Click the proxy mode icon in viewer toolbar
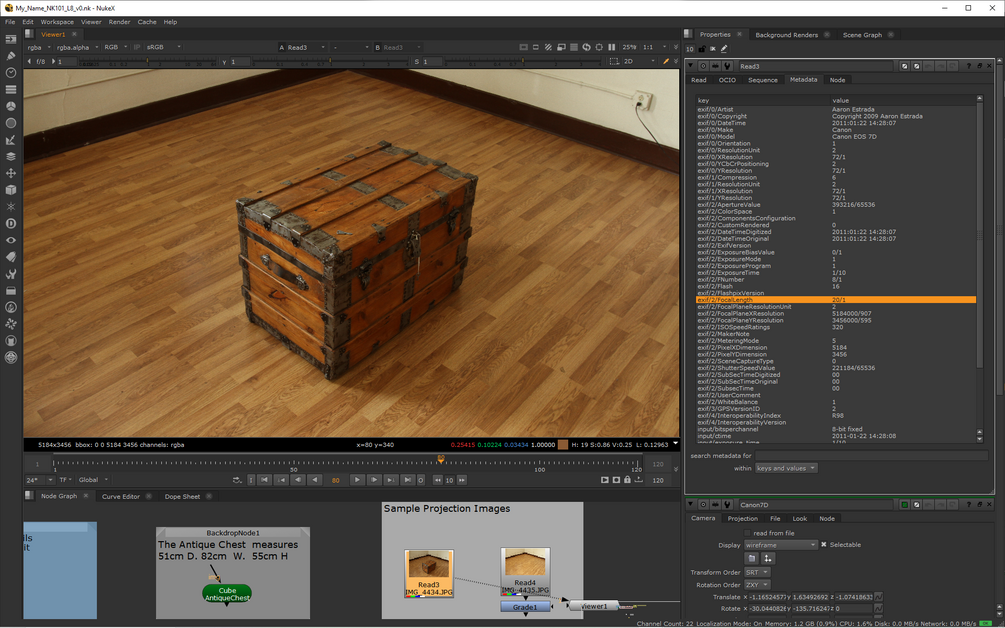The image size is (1005, 628). point(561,47)
